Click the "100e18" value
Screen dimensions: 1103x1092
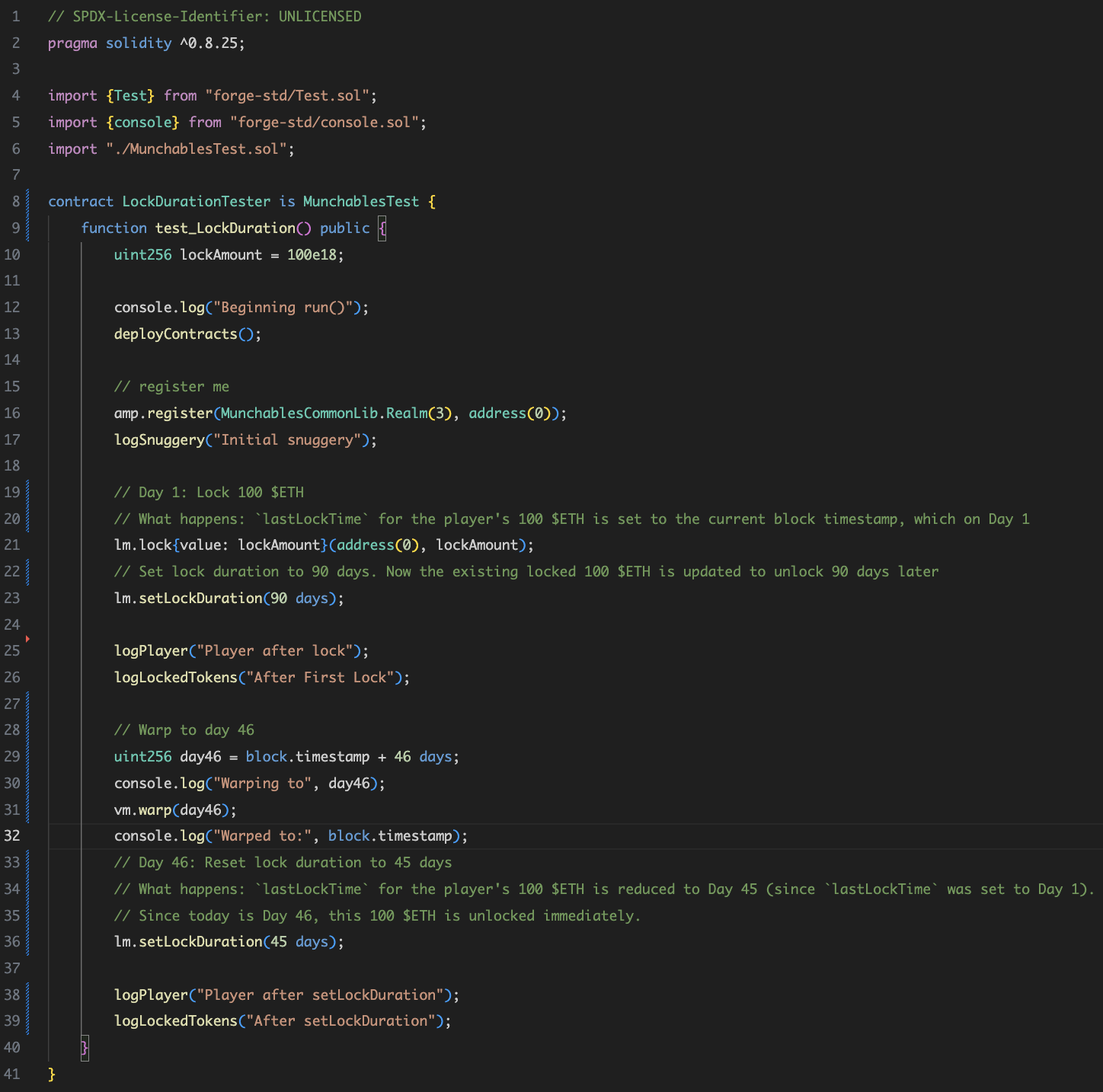pyautogui.click(x=312, y=254)
